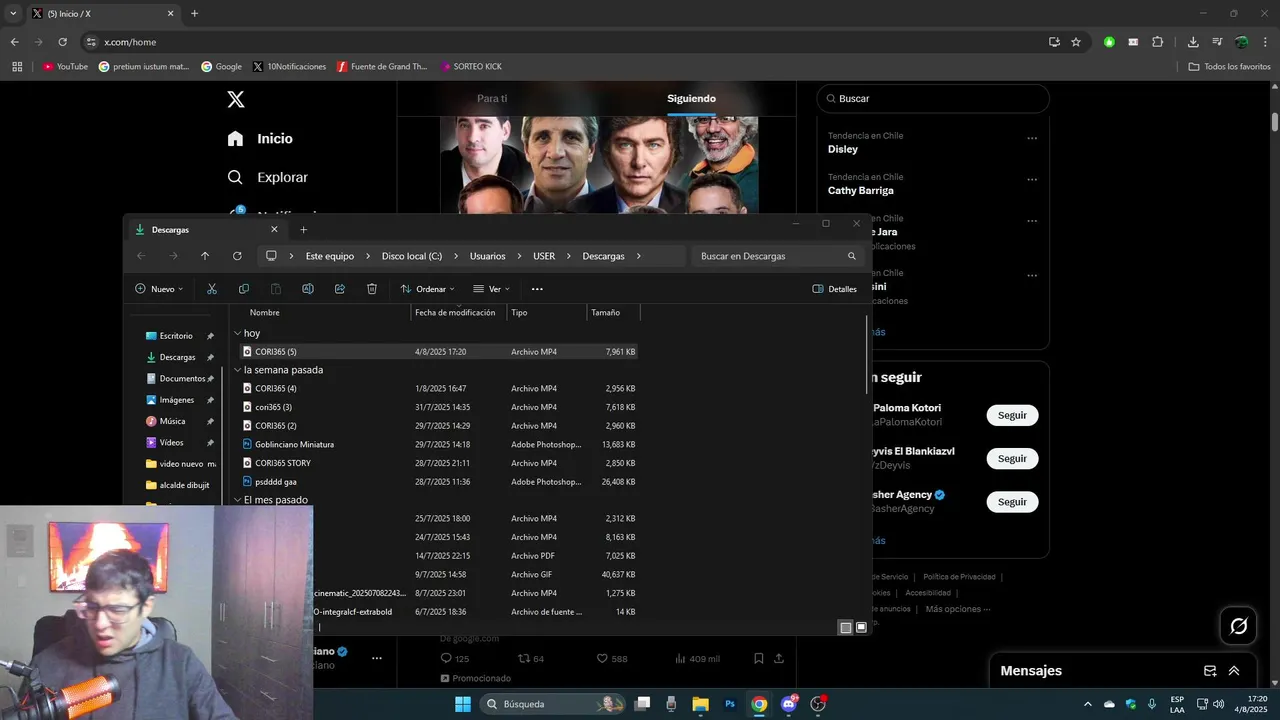Screen dimensions: 1280x720
Task: Toggle the Detalles pane in Explorer
Action: 835,289
